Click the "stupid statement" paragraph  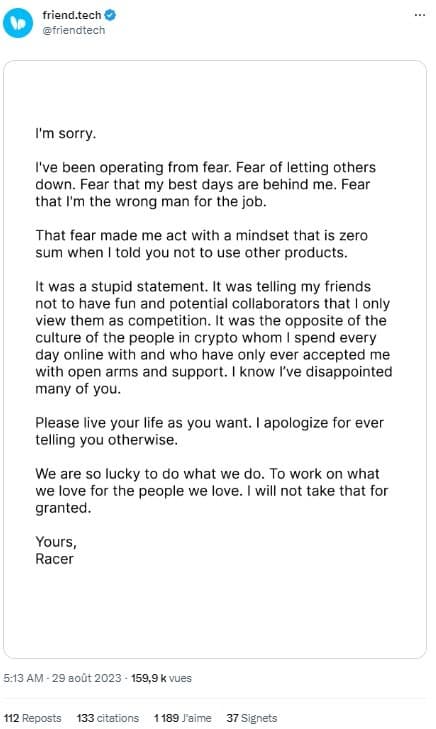(x=213, y=338)
